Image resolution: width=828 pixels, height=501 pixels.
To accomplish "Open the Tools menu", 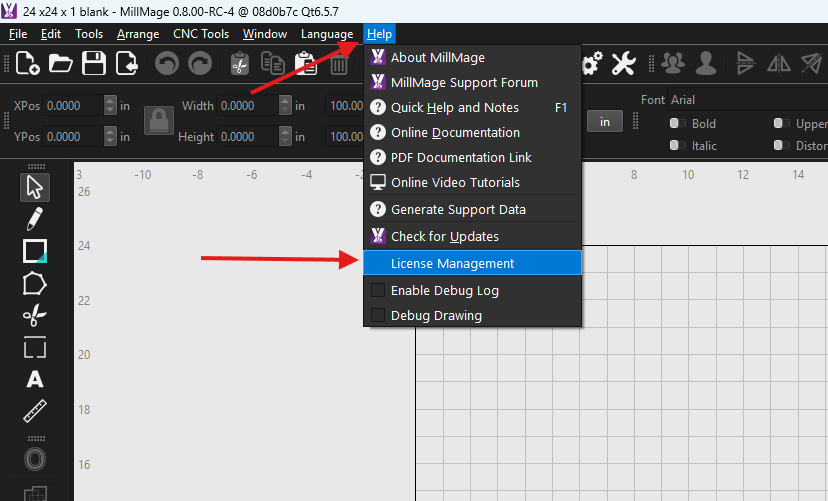I will [89, 34].
